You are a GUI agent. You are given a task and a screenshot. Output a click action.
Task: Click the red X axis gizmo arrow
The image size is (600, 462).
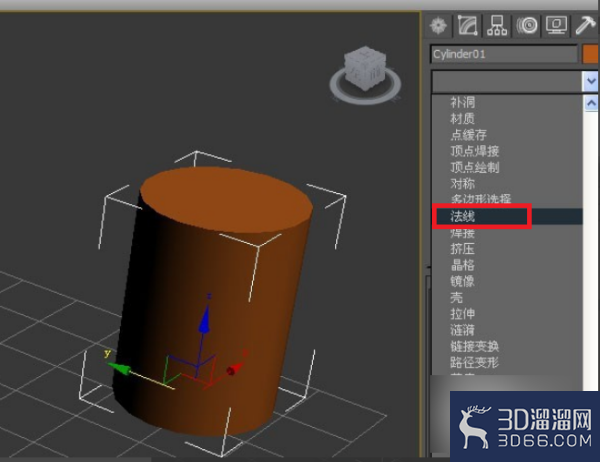234,369
